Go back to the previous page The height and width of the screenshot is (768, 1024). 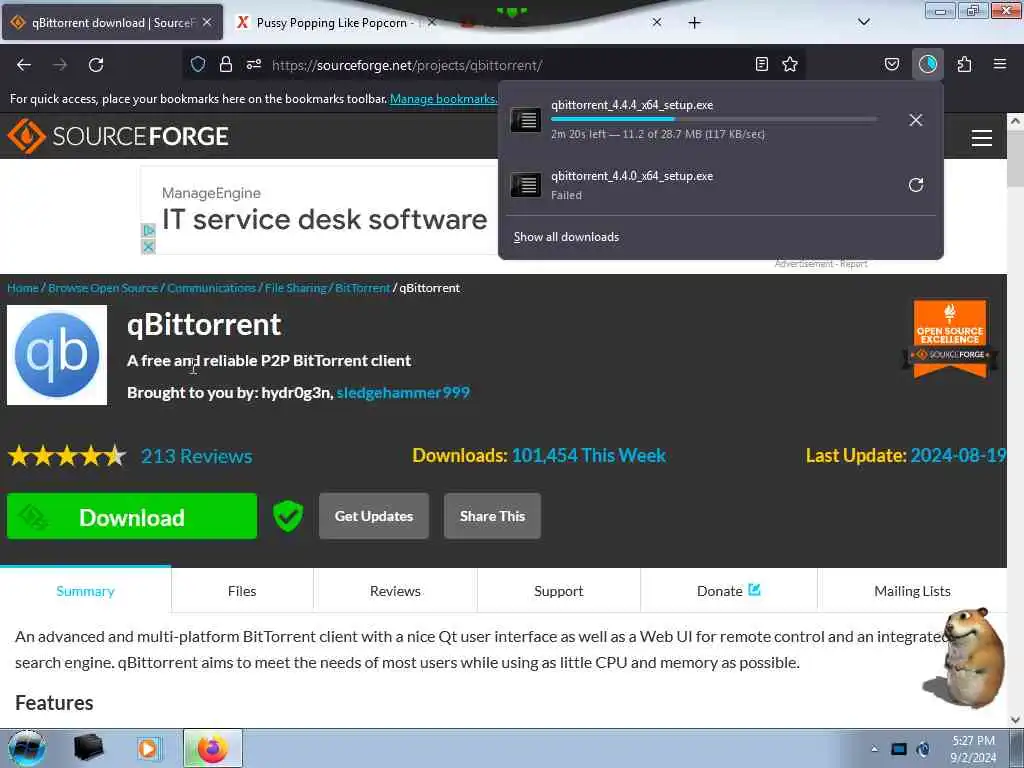pyautogui.click(x=24, y=65)
